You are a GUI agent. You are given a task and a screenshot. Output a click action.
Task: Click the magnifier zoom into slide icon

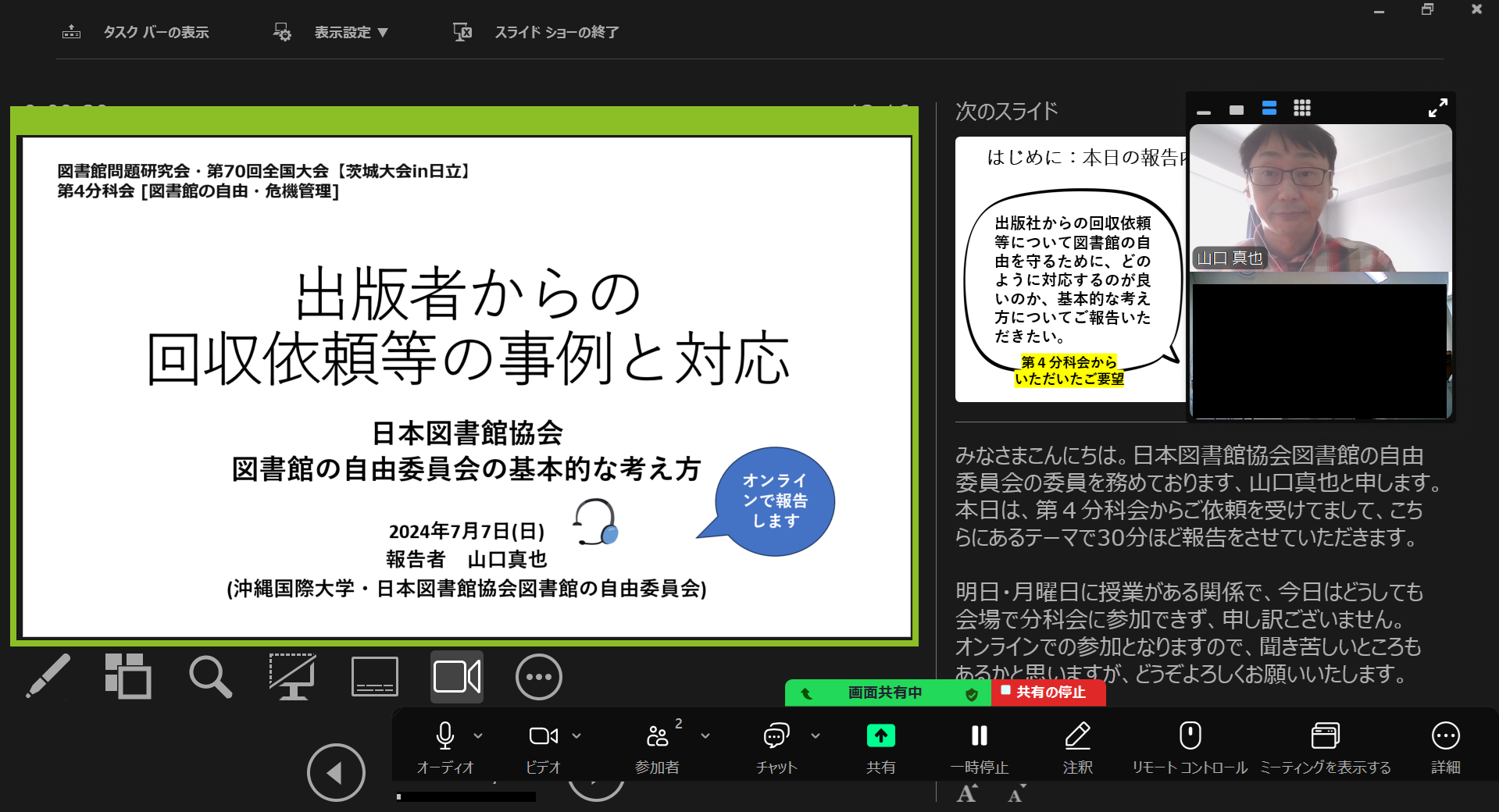pyautogui.click(x=210, y=676)
